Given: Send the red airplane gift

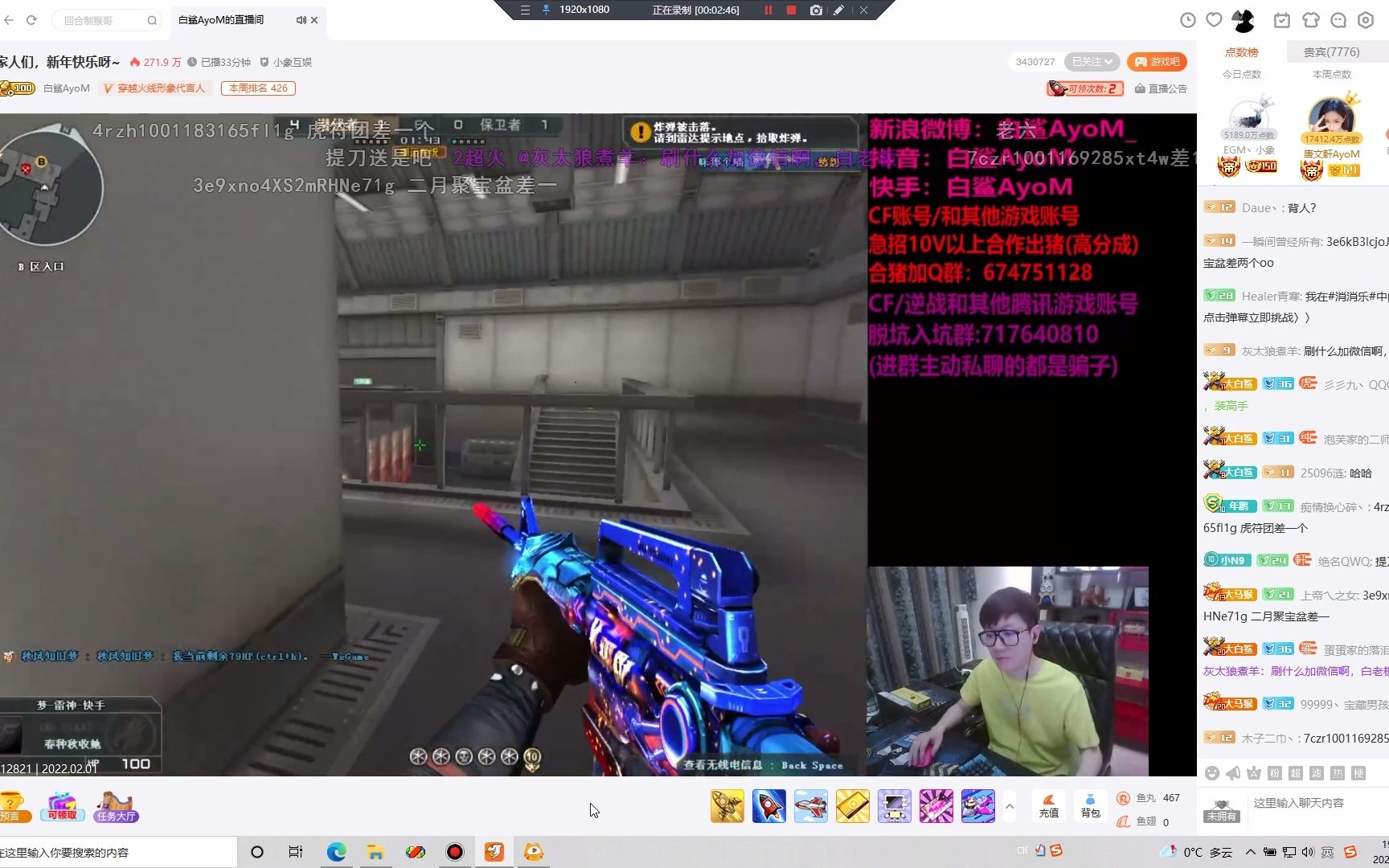Looking at the screenshot, I should [811, 806].
